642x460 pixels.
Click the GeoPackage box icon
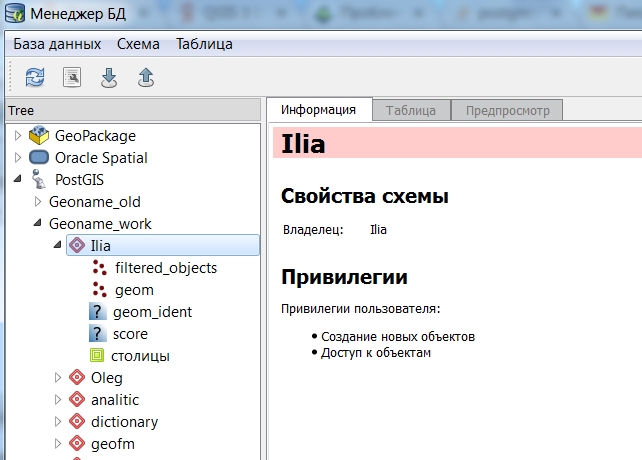[39, 135]
